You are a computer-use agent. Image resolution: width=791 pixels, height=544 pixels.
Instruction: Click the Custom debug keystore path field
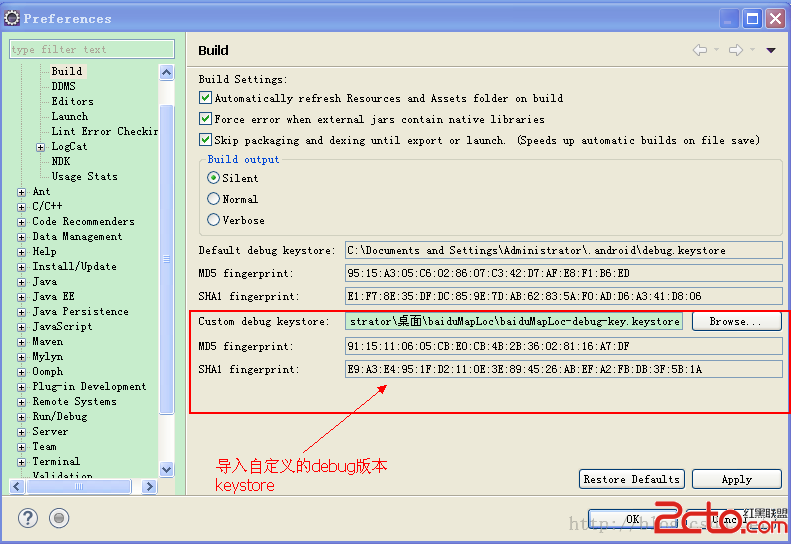click(514, 321)
